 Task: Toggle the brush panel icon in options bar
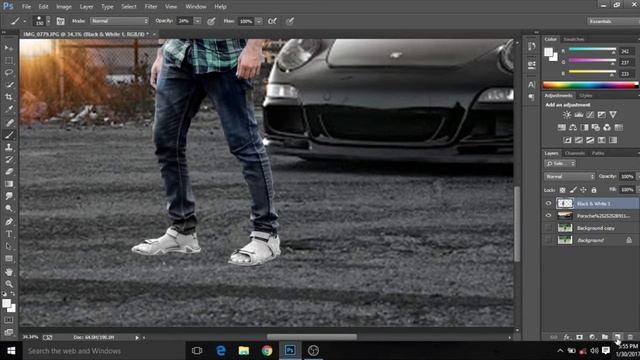[x=60, y=21]
